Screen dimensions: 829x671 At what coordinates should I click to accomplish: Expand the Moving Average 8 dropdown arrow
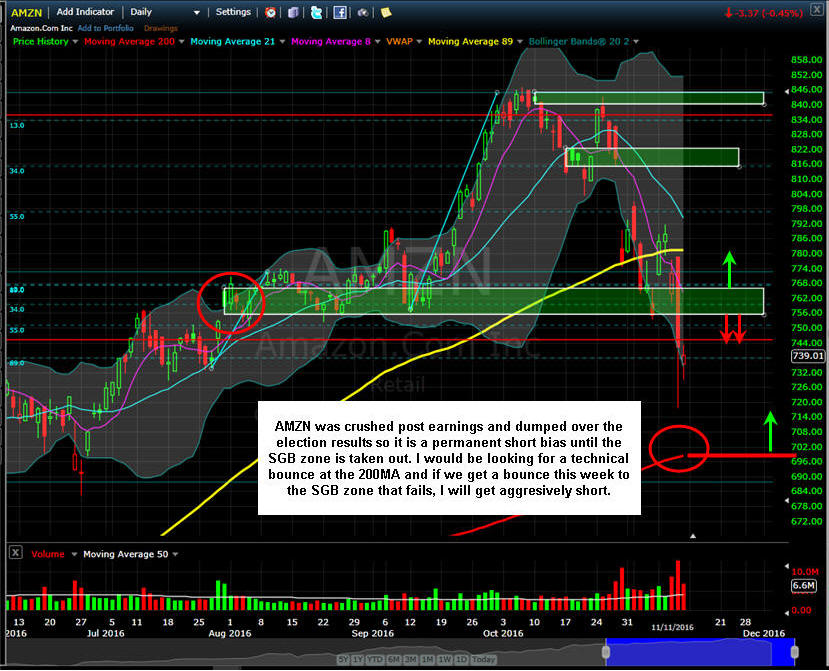377,42
